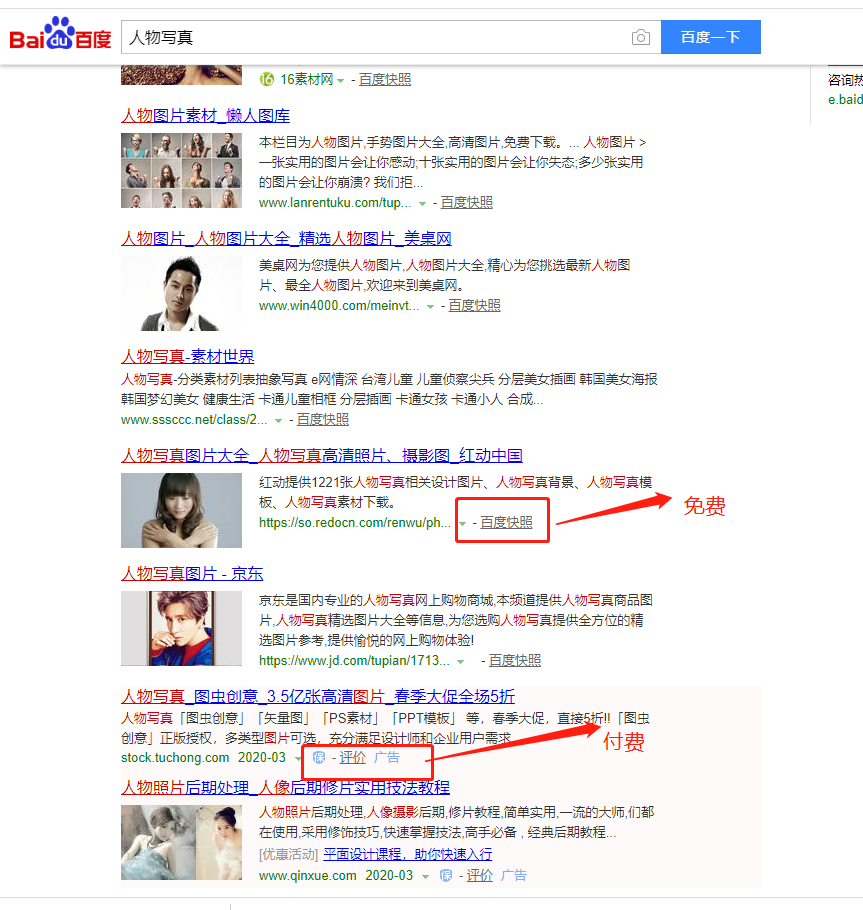This screenshot has height=910, width=863.
Task: Click the https://www.jd.com/tupian/1713... URL
Action: click(354, 660)
